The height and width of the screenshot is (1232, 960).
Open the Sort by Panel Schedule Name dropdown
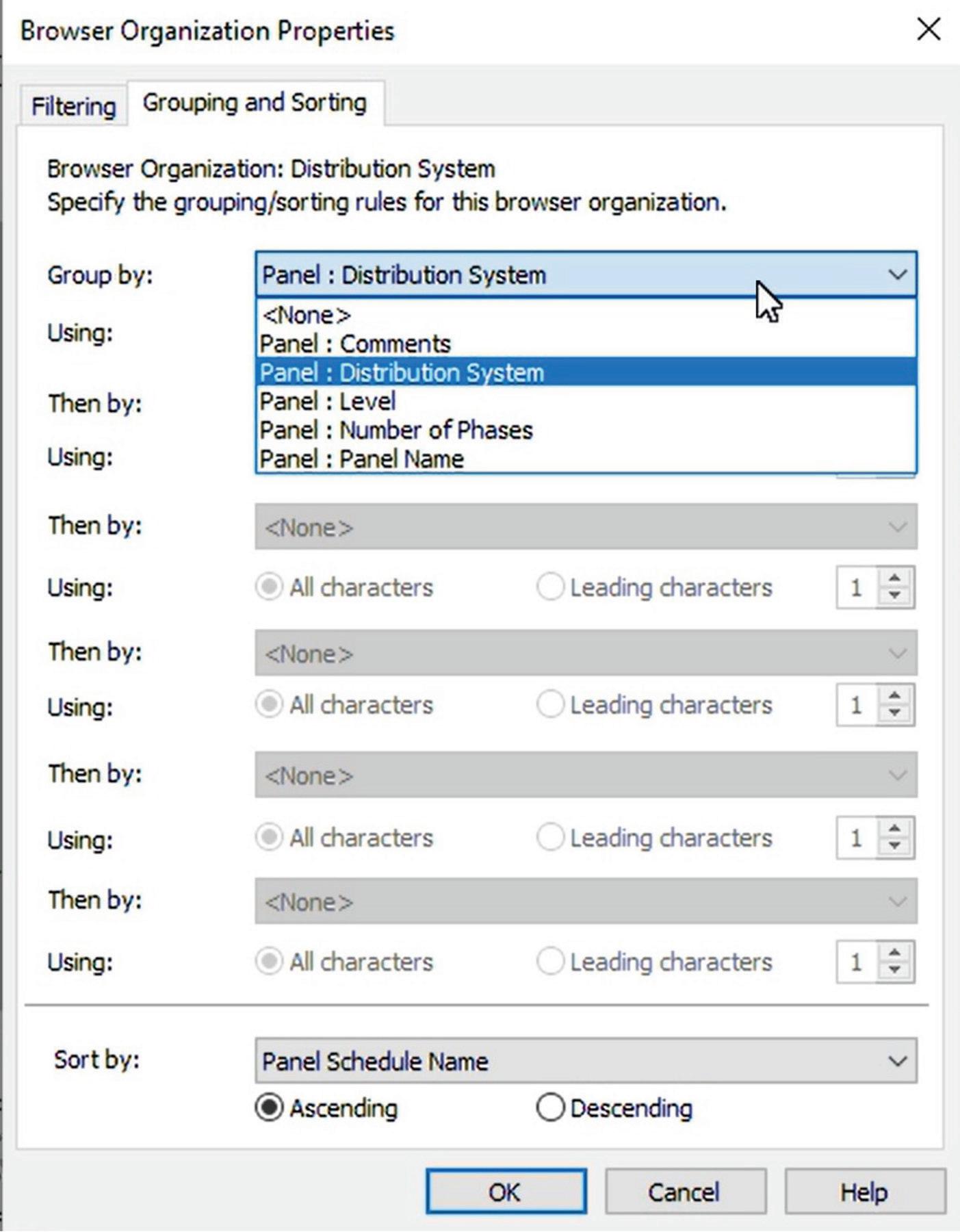(586, 1061)
